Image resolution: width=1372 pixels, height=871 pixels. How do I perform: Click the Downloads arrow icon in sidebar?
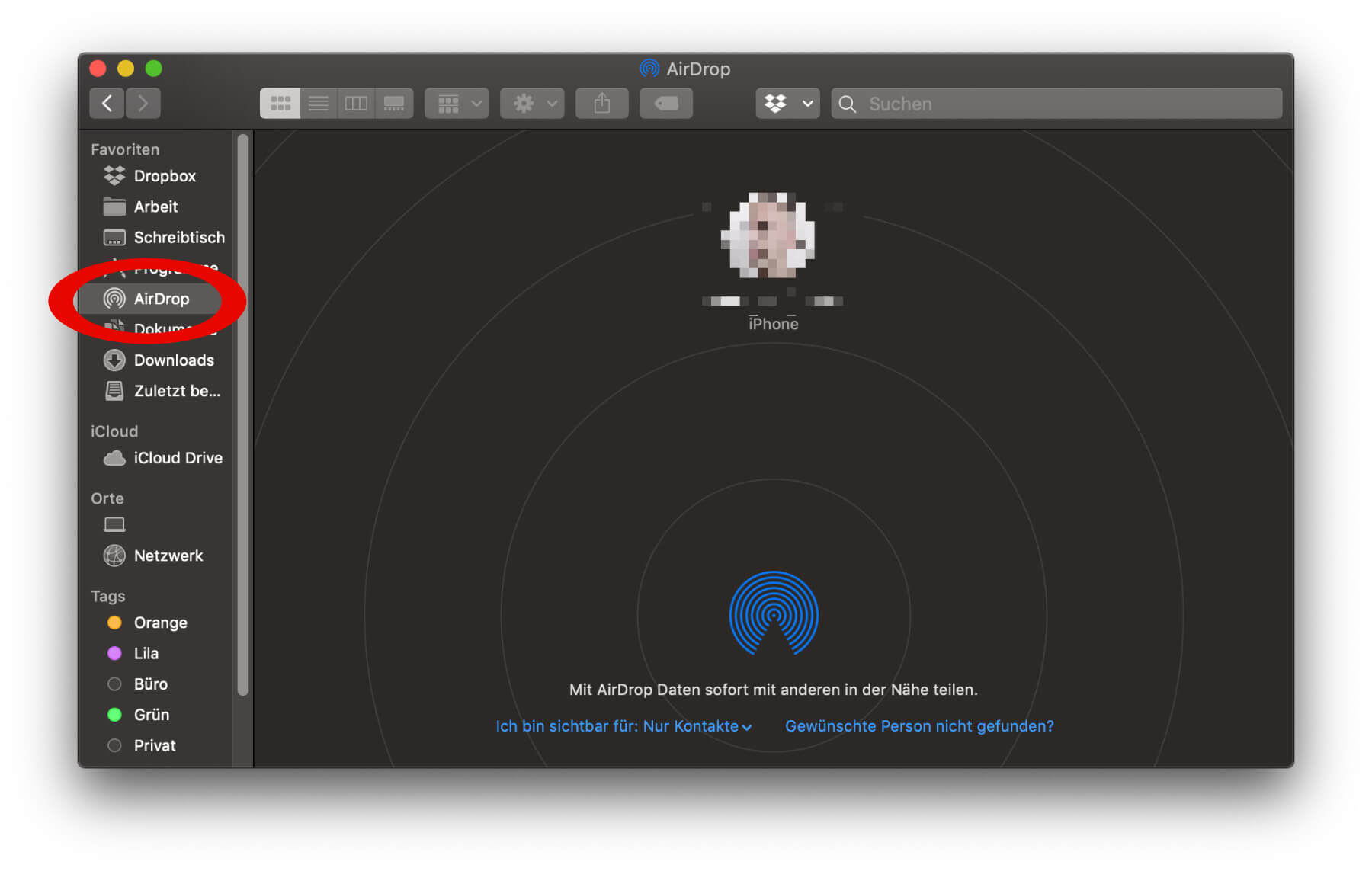(114, 360)
